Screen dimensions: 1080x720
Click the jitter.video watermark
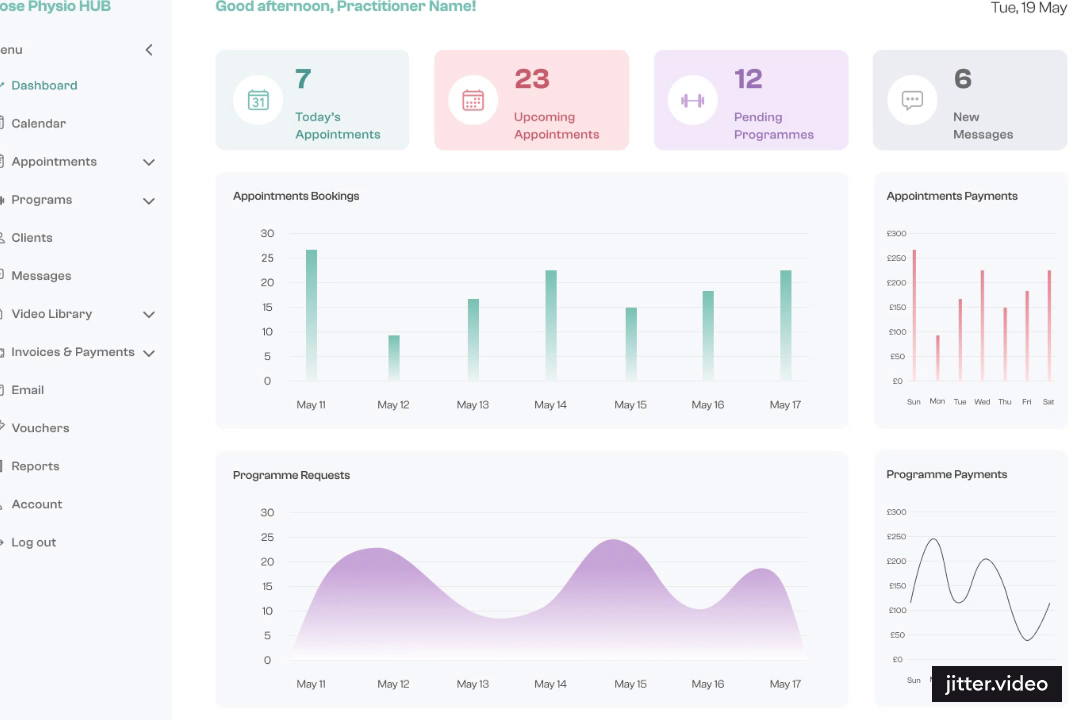995,684
